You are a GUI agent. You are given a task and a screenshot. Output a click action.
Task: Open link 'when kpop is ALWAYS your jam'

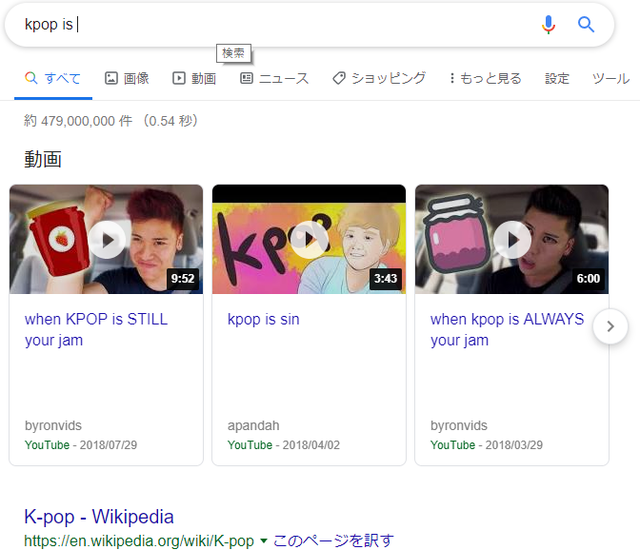point(507,329)
